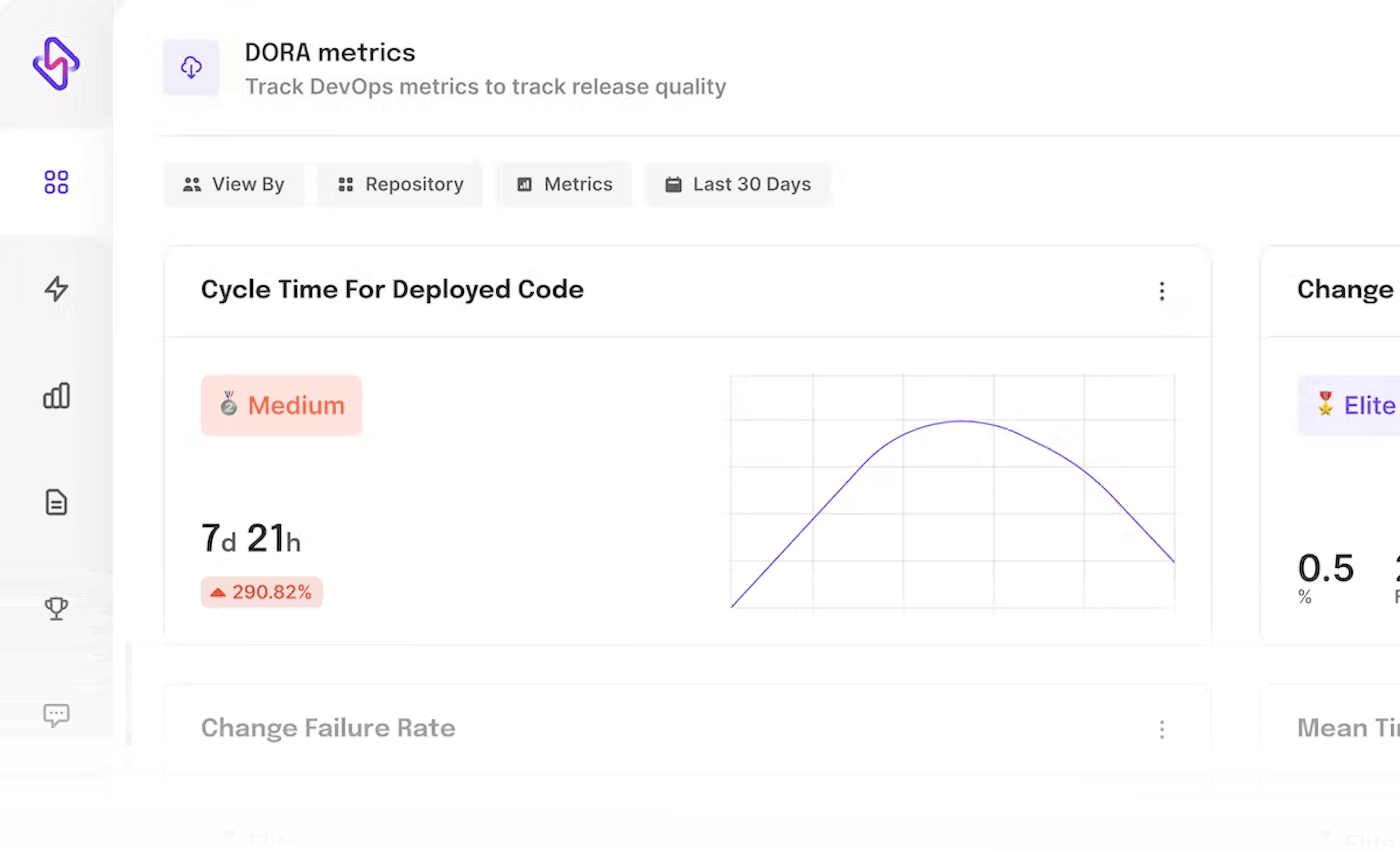Click the Track DevOps metrics subtitle
The height and width of the screenshot is (852, 1400).
(485, 87)
